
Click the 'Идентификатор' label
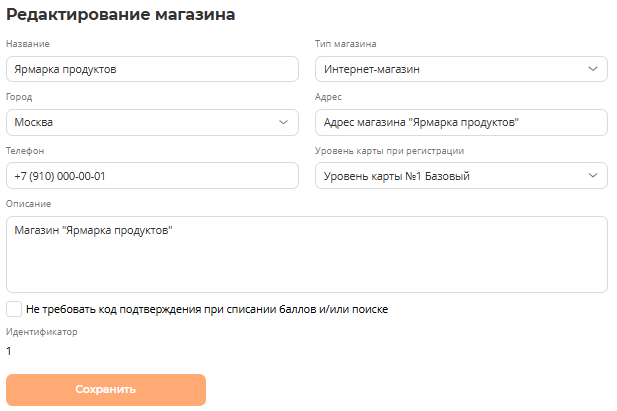click(x=41, y=332)
